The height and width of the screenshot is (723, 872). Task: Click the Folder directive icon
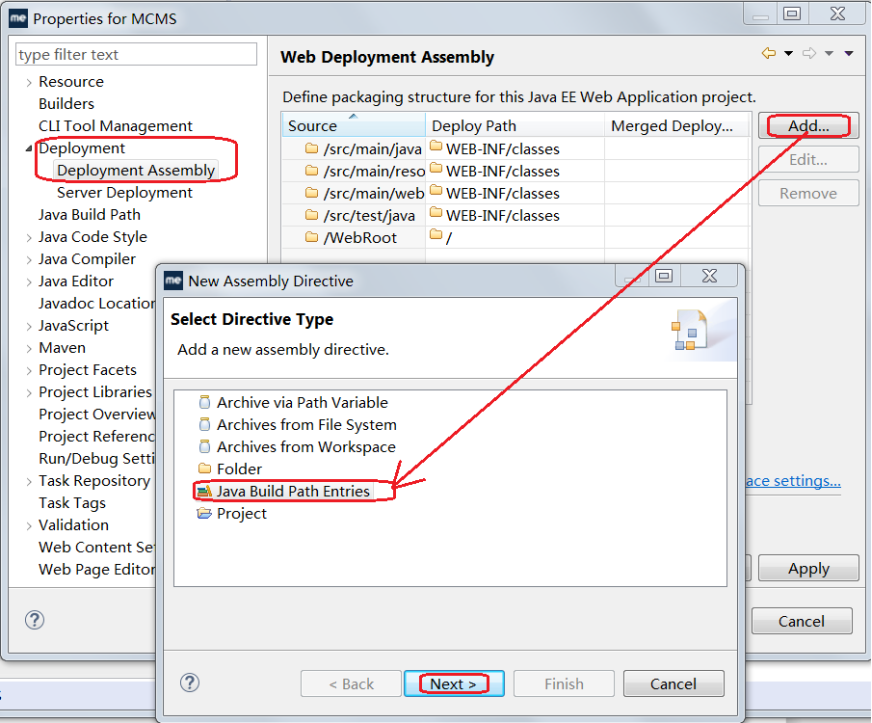[x=205, y=468]
